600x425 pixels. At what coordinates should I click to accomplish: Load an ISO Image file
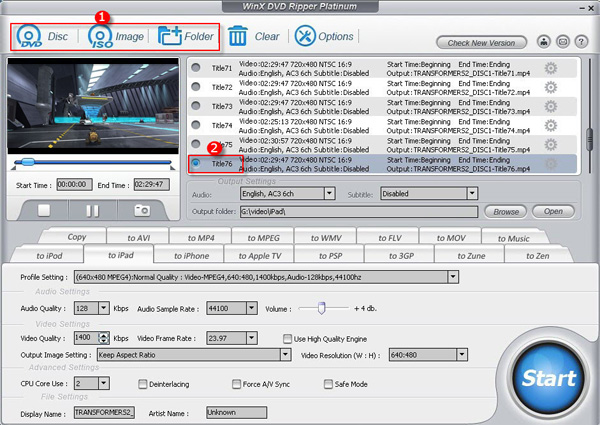tap(116, 36)
